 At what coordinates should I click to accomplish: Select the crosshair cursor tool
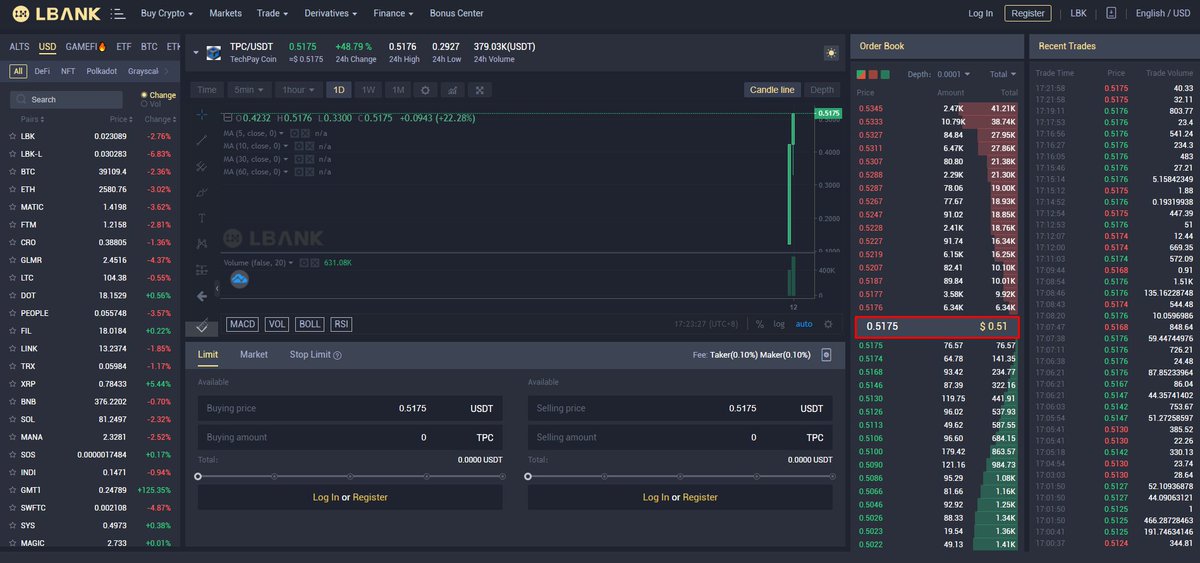tap(202, 115)
